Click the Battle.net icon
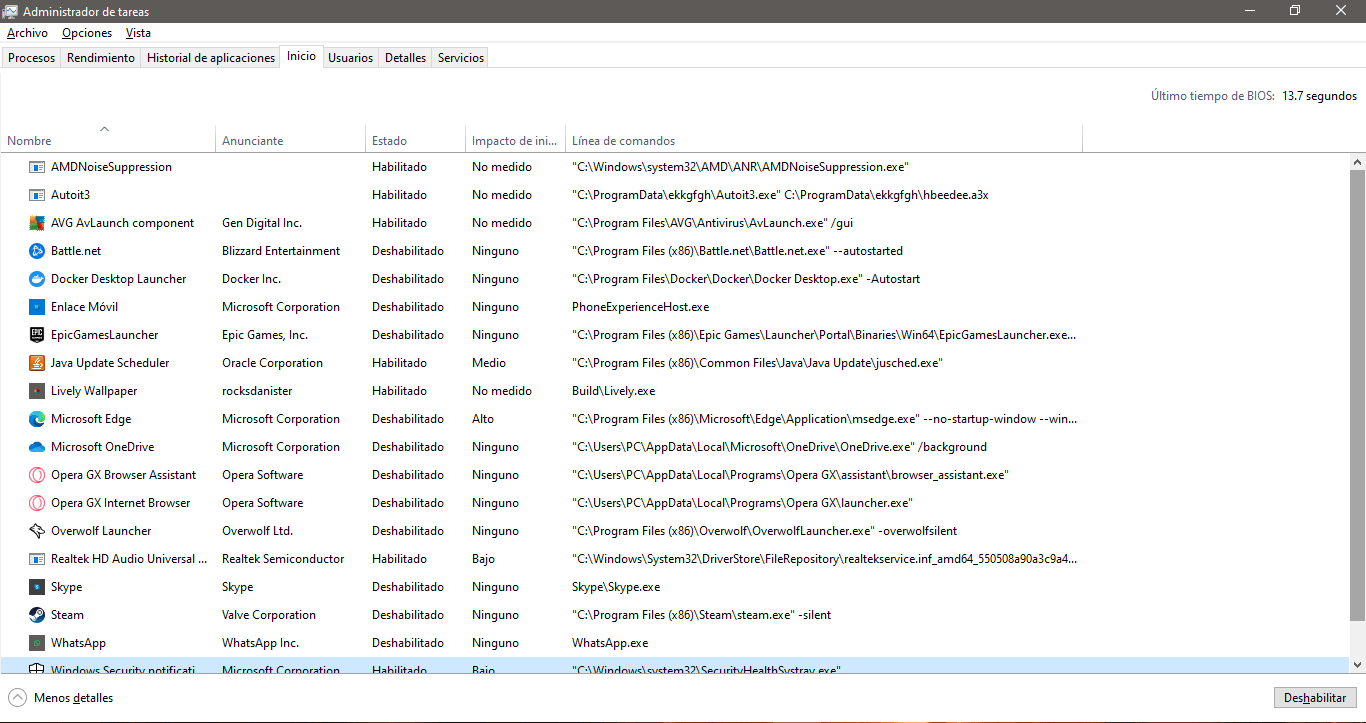The width and height of the screenshot is (1366, 723). [x=37, y=251]
